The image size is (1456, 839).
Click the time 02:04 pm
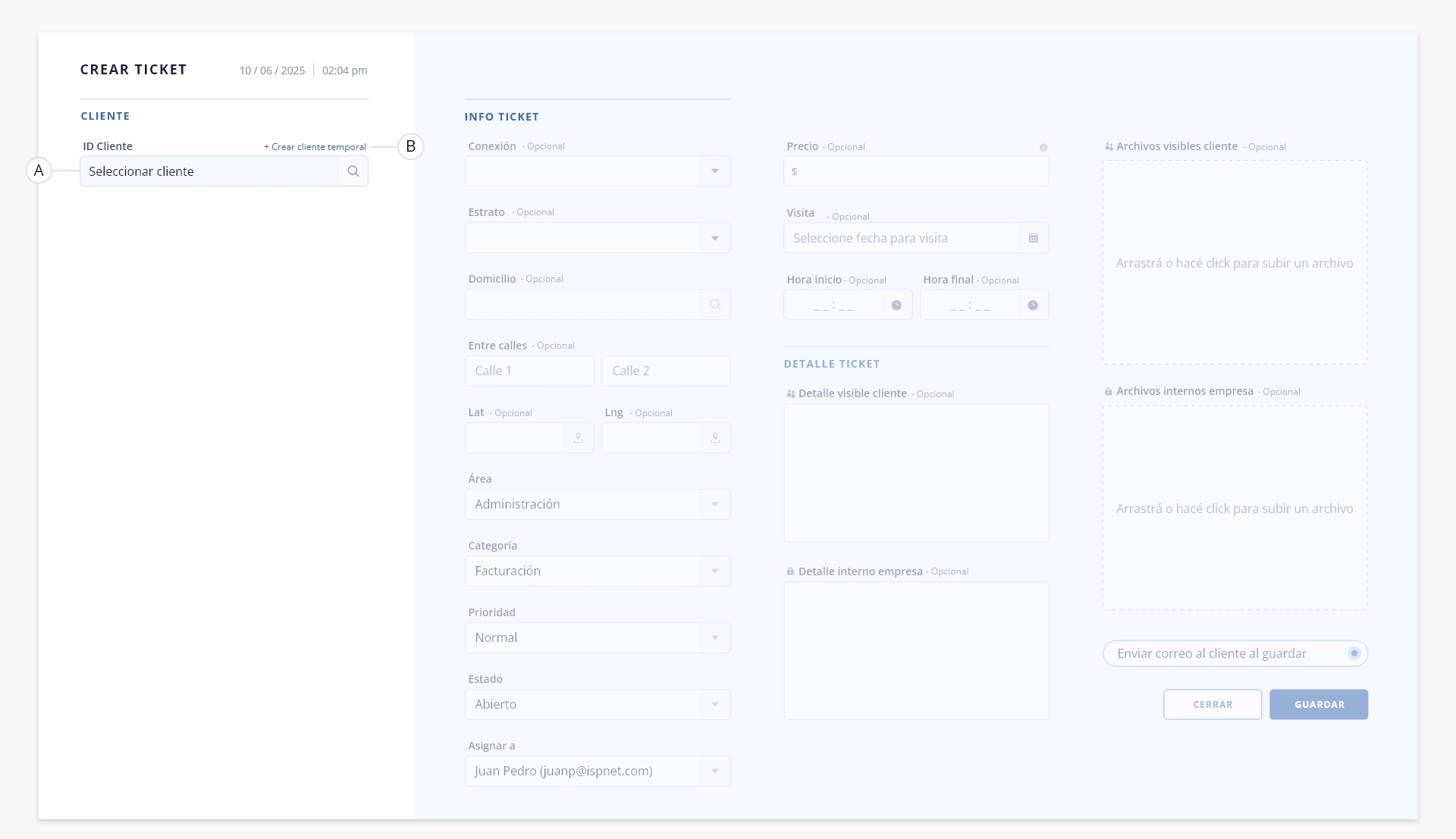[x=344, y=70]
